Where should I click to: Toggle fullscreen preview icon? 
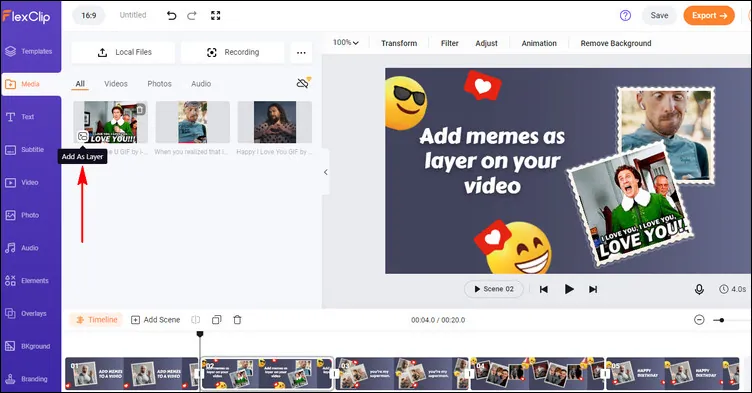coord(216,15)
